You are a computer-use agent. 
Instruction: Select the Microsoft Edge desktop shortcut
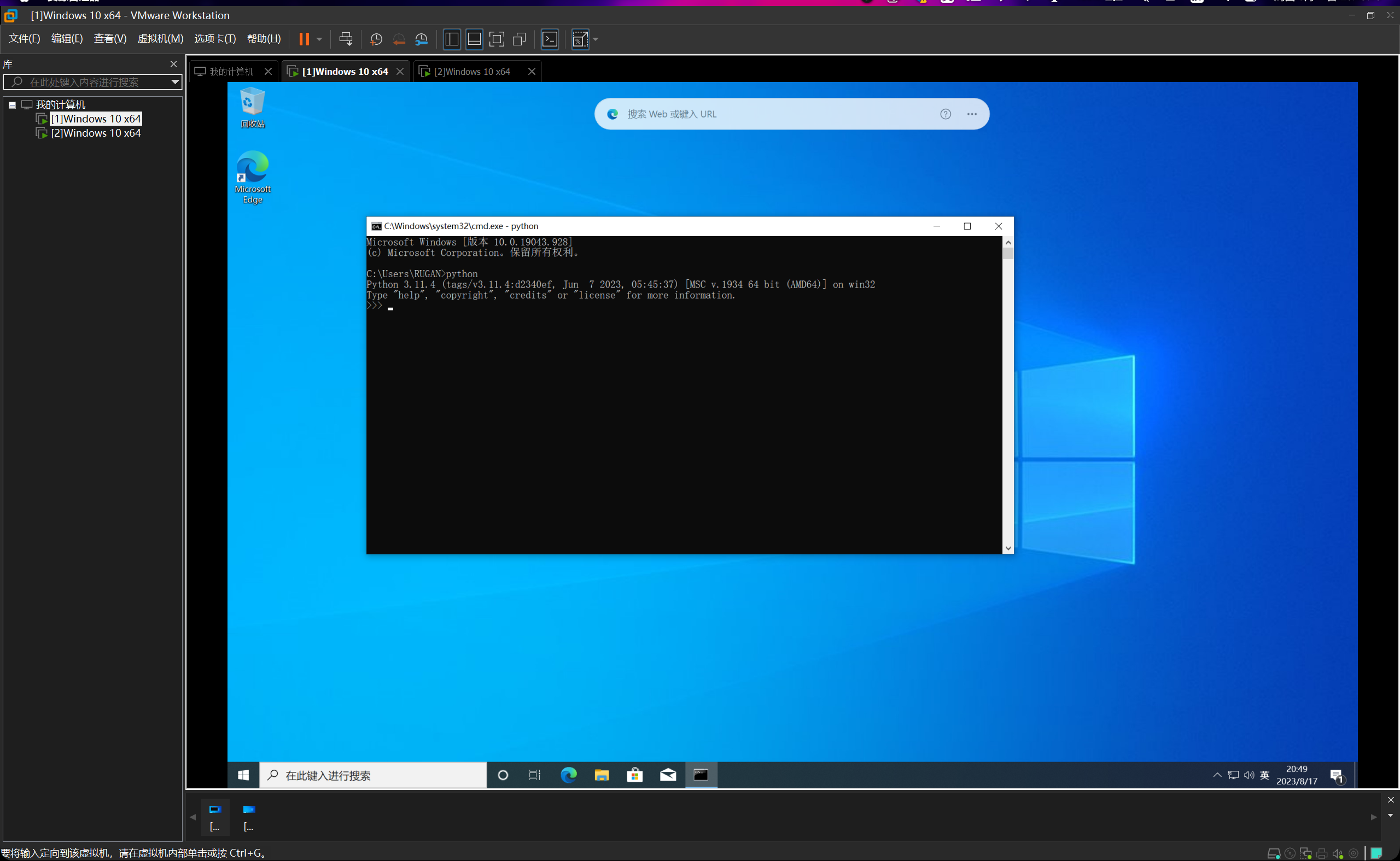[x=252, y=177]
